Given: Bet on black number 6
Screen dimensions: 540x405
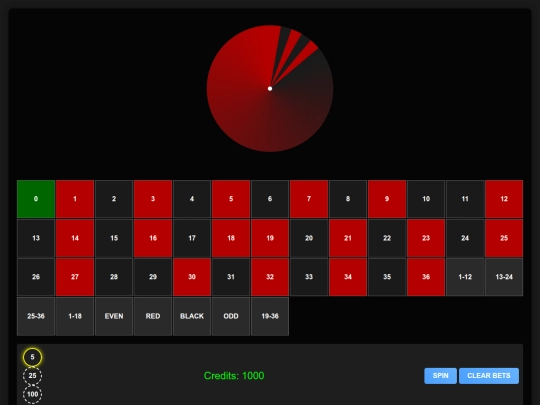Looking at the screenshot, I should click(x=270, y=199).
